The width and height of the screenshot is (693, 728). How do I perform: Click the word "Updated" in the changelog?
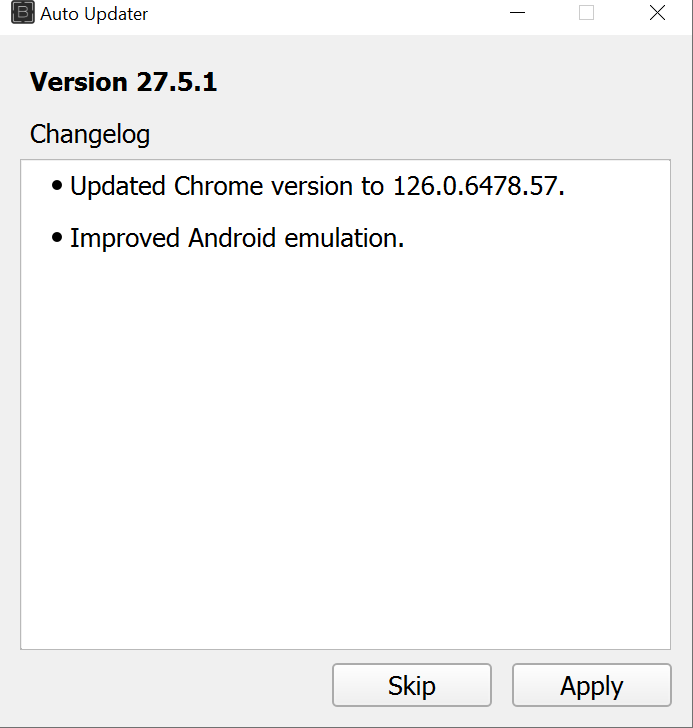click(x=117, y=186)
